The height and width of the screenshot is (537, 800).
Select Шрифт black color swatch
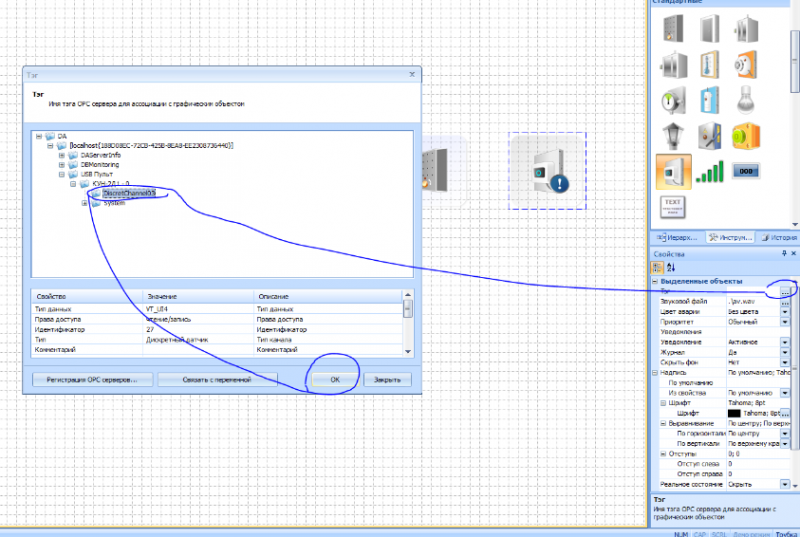coord(734,414)
